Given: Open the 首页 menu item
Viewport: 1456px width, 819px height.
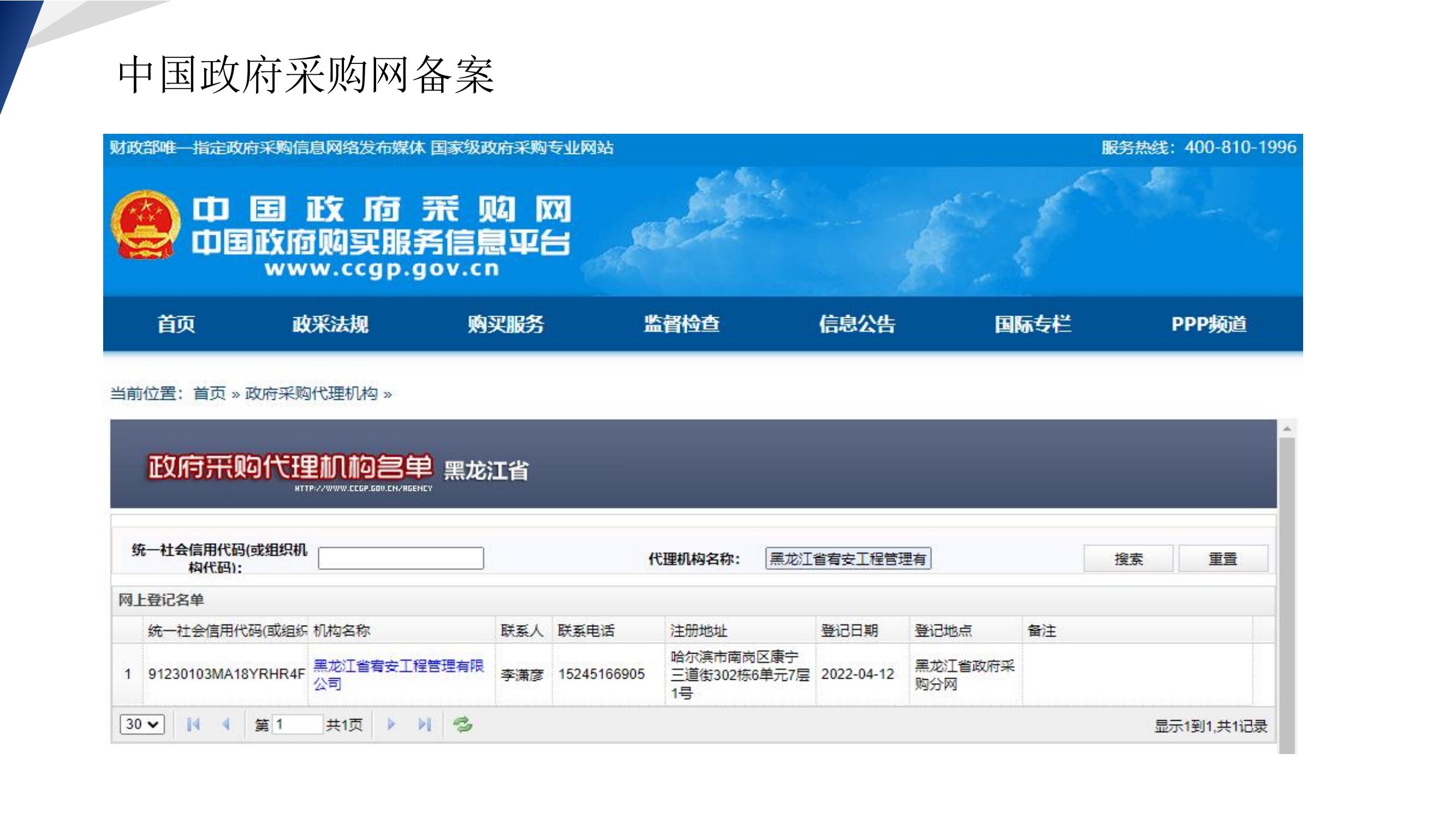Looking at the screenshot, I should [176, 324].
